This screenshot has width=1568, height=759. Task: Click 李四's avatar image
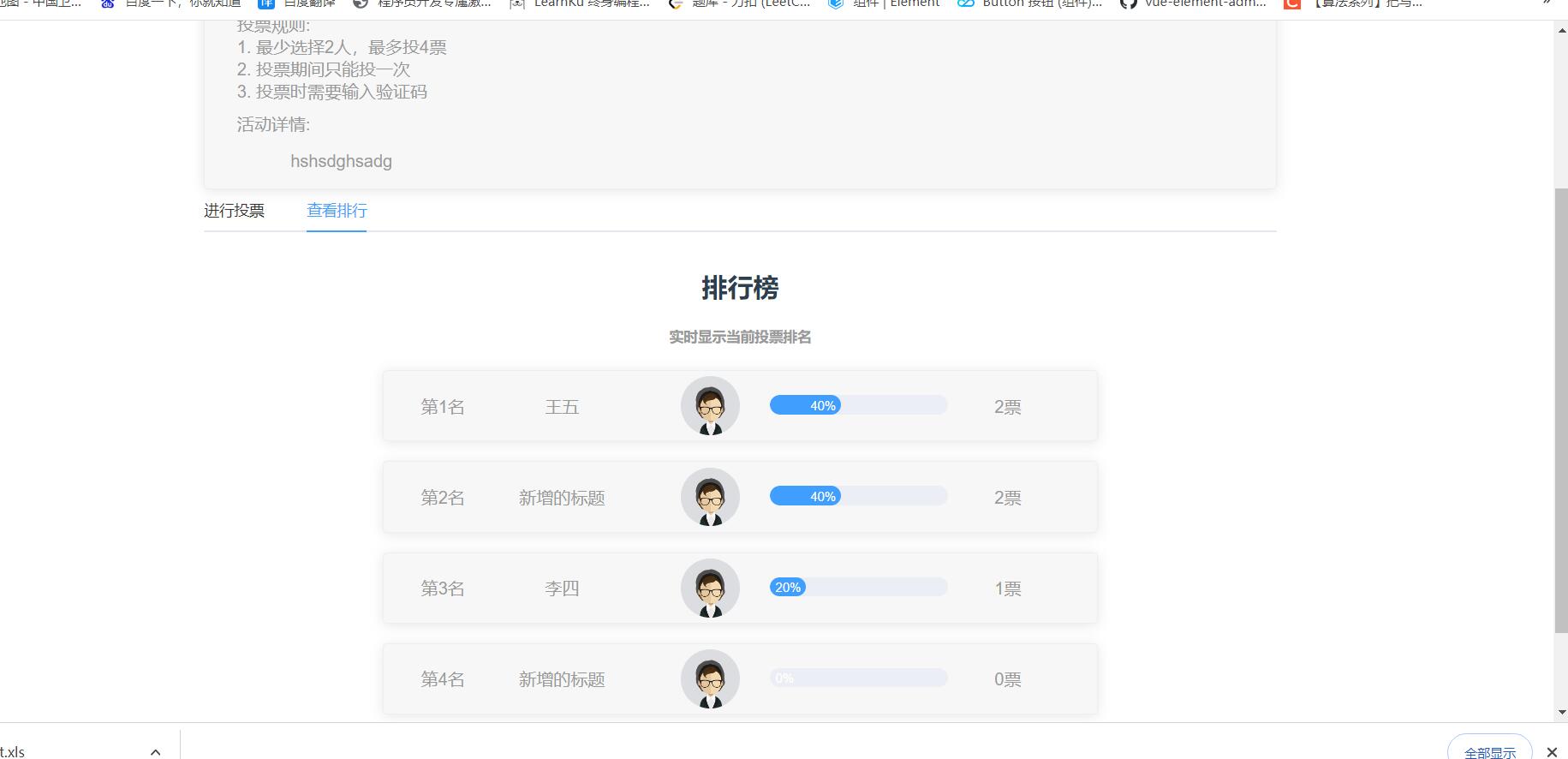click(x=710, y=588)
